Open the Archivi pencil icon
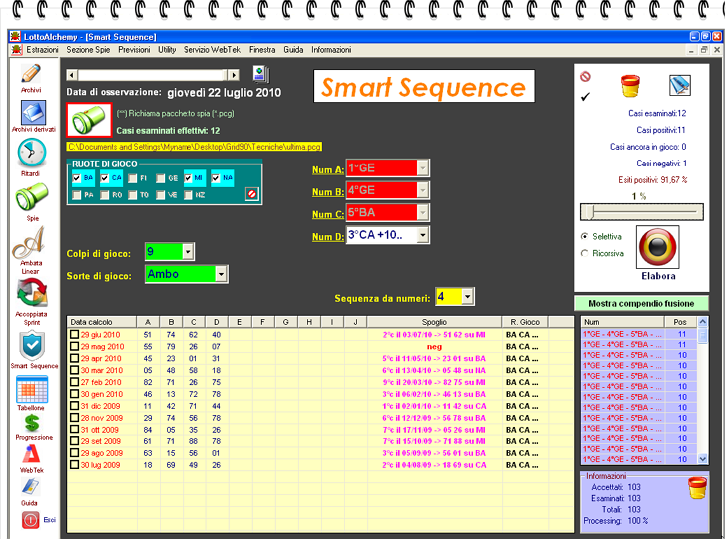 pyautogui.click(x=31, y=74)
